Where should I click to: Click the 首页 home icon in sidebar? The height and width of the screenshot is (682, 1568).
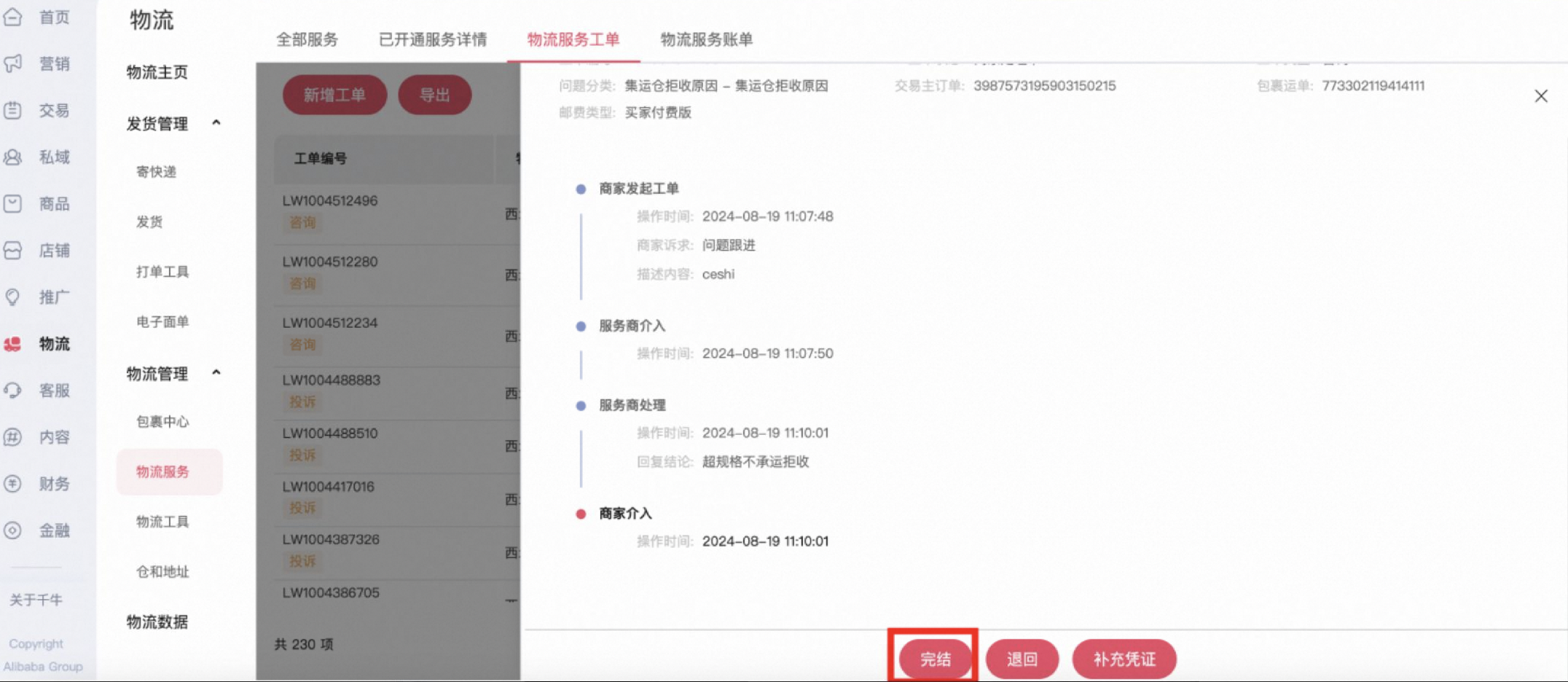13,17
